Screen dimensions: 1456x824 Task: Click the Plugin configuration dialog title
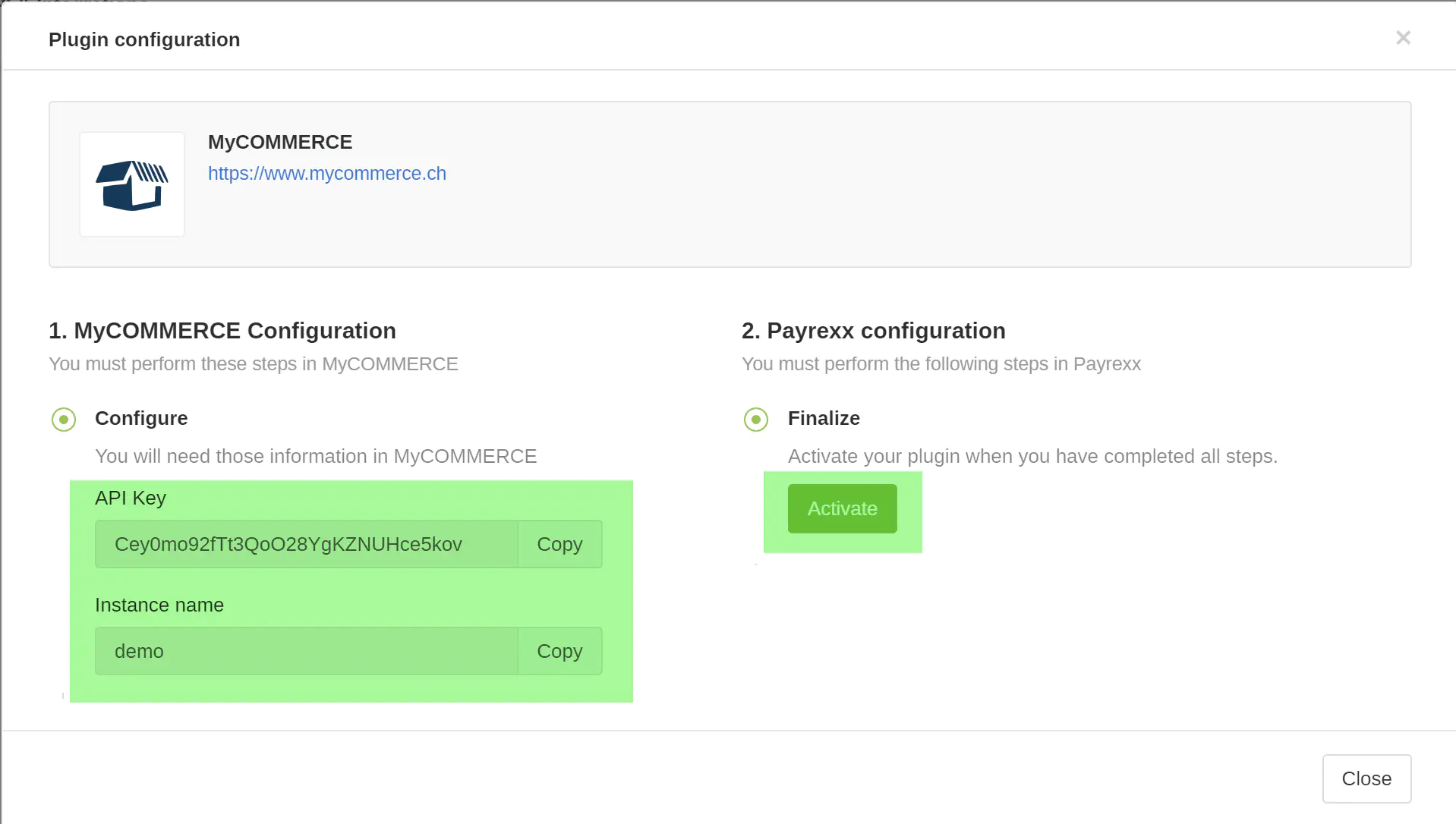coord(144,39)
